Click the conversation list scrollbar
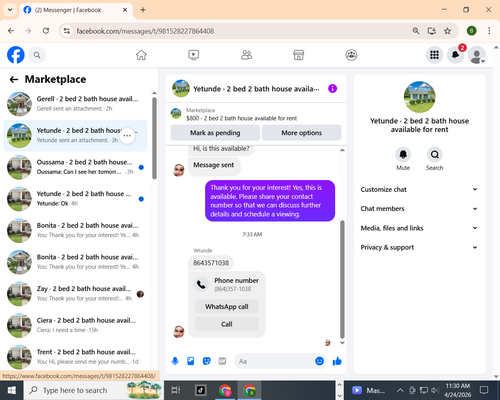Image resolution: width=500 pixels, height=400 pixels. point(154,138)
